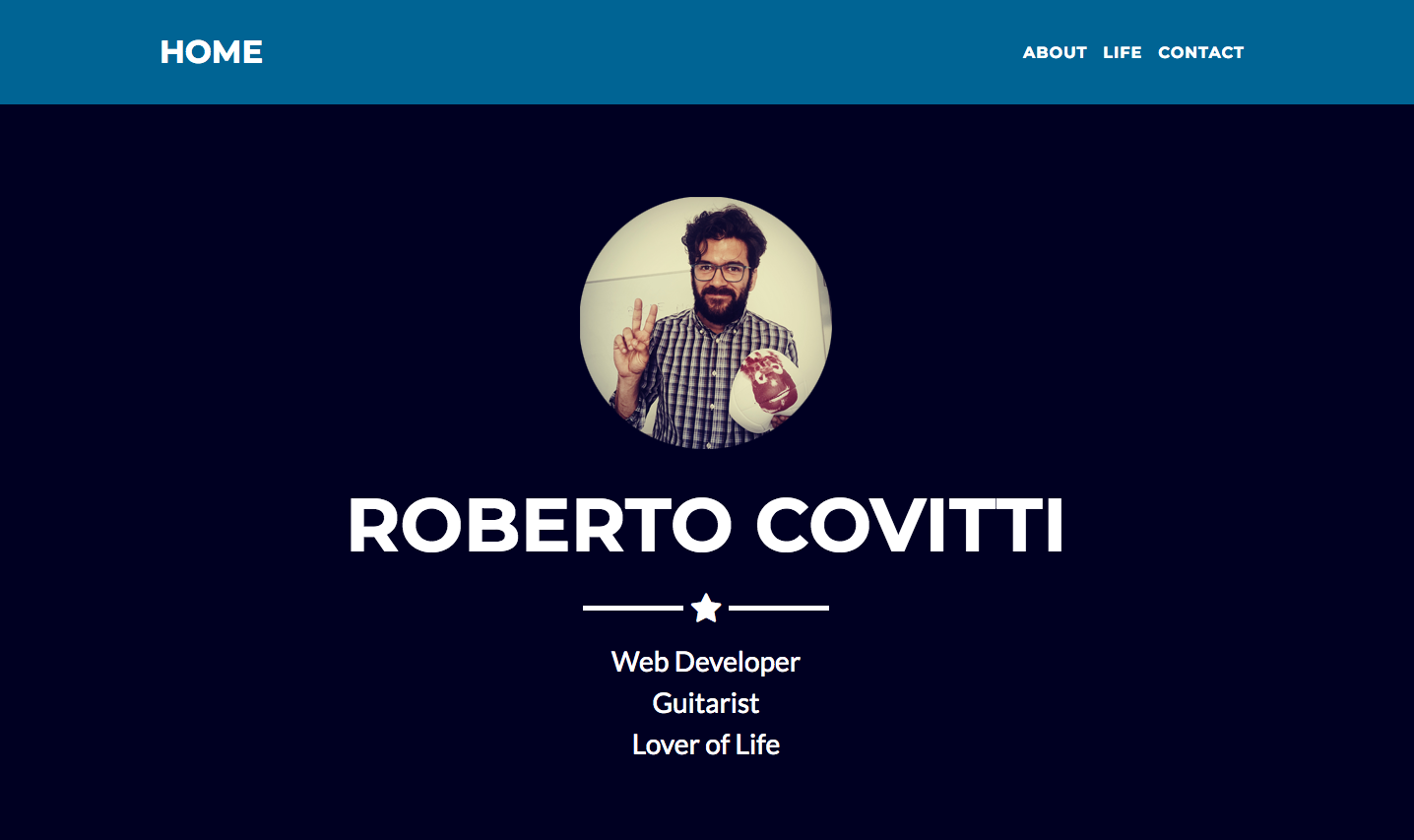Click the circular profile photo
1414x840 pixels.
(705, 322)
